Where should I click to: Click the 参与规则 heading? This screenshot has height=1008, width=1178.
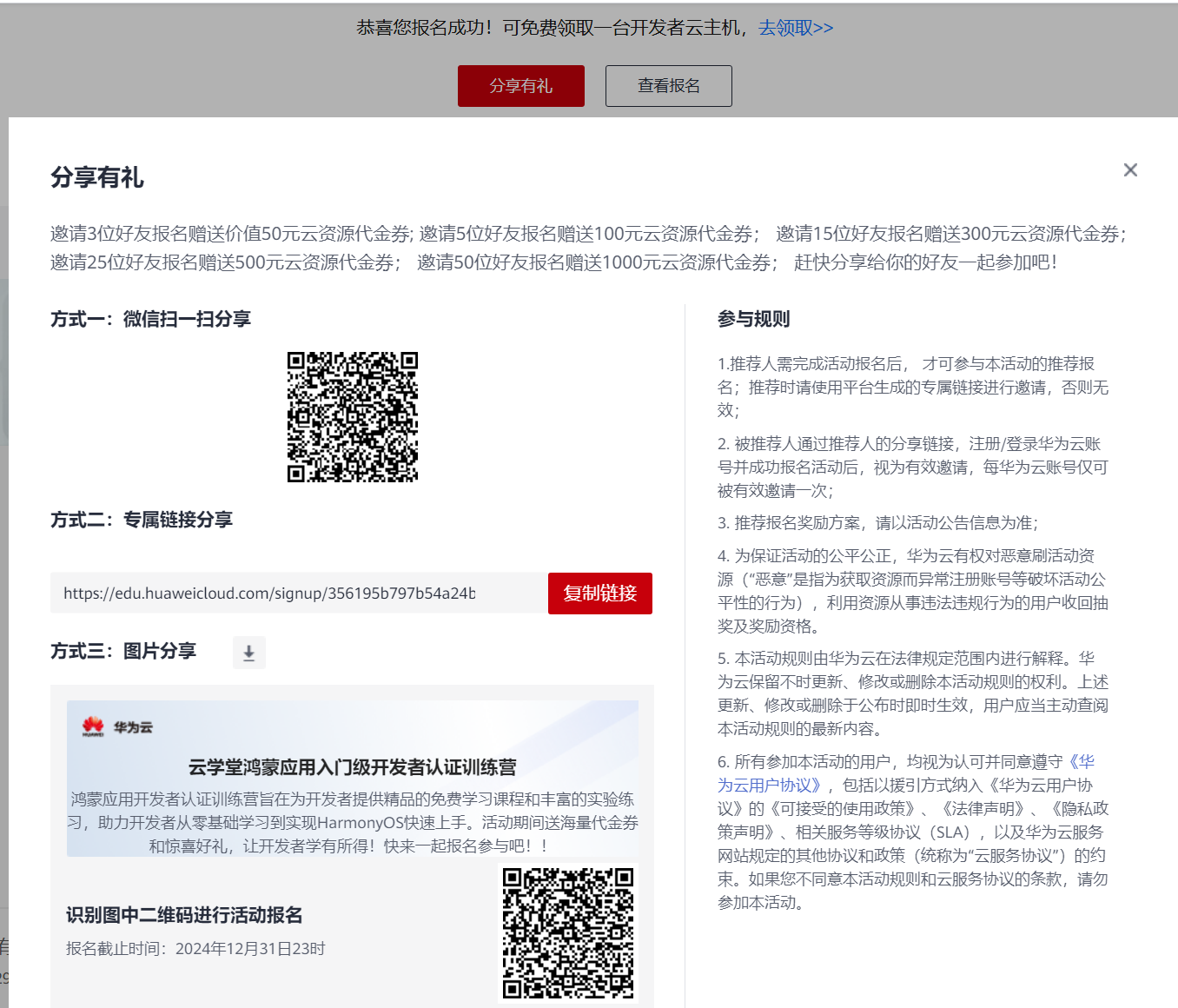[x=754, y=319]
